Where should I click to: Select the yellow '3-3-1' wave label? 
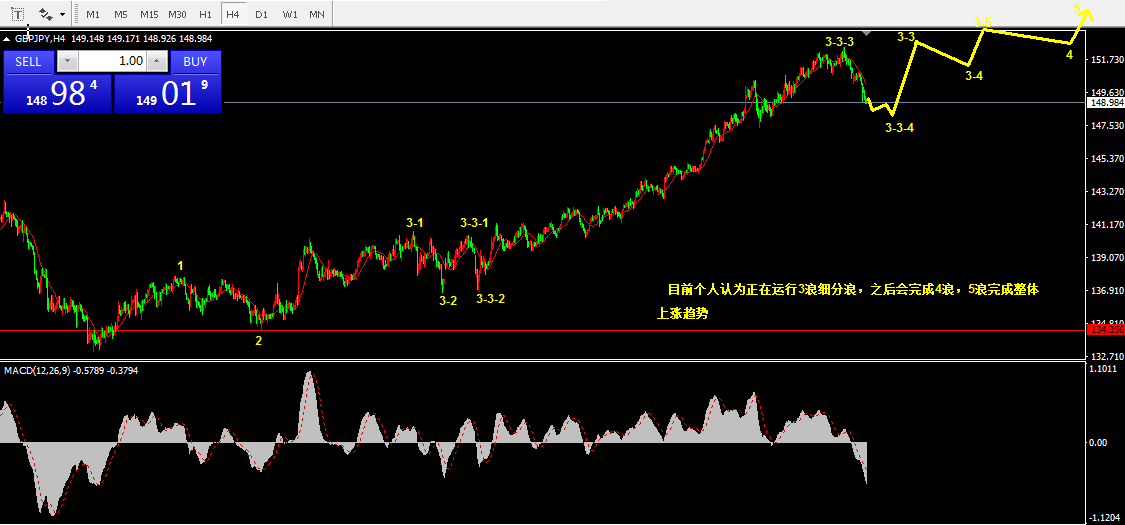(x=474, y=223)
